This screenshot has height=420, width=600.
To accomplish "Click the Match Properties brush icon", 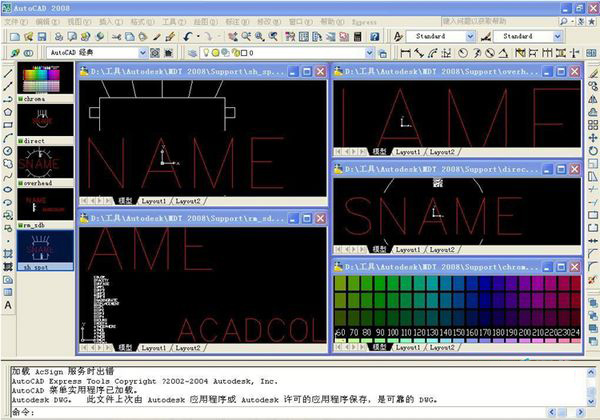I will coord(157,36).
